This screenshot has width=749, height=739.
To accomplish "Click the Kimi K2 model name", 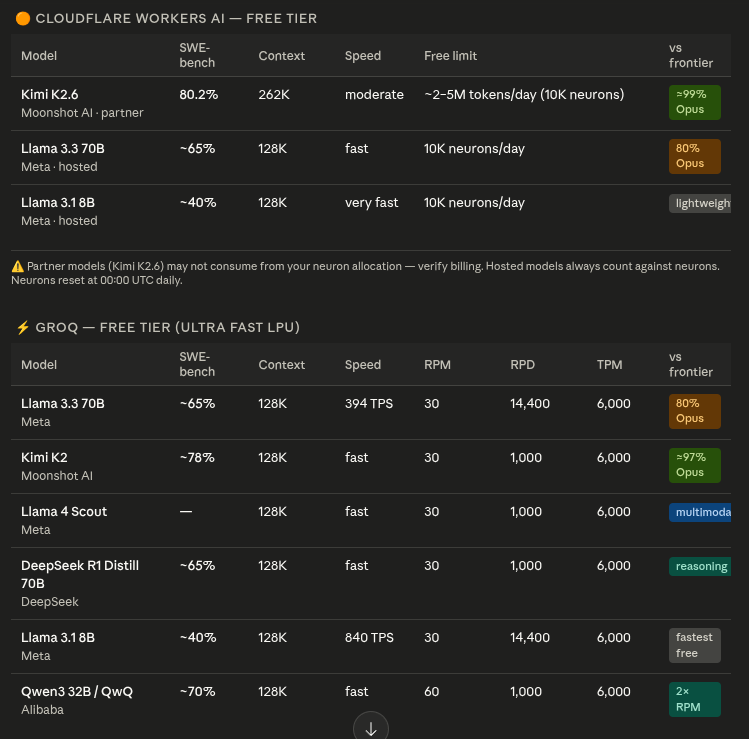I will pyautogui.click(x=44, y=458).
